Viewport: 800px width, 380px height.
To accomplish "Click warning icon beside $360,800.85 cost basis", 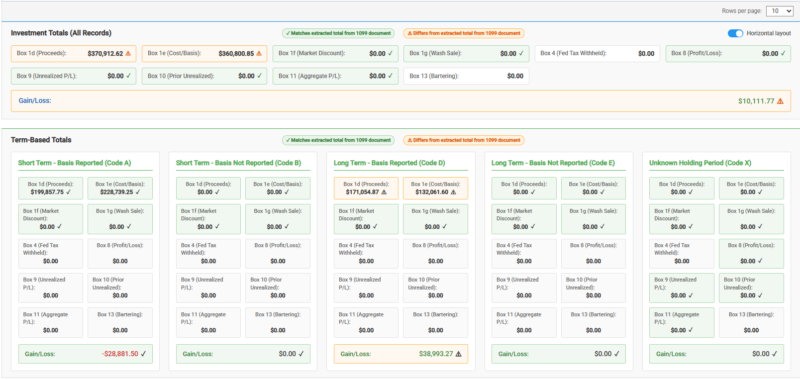I will click(x=259, y=53).
